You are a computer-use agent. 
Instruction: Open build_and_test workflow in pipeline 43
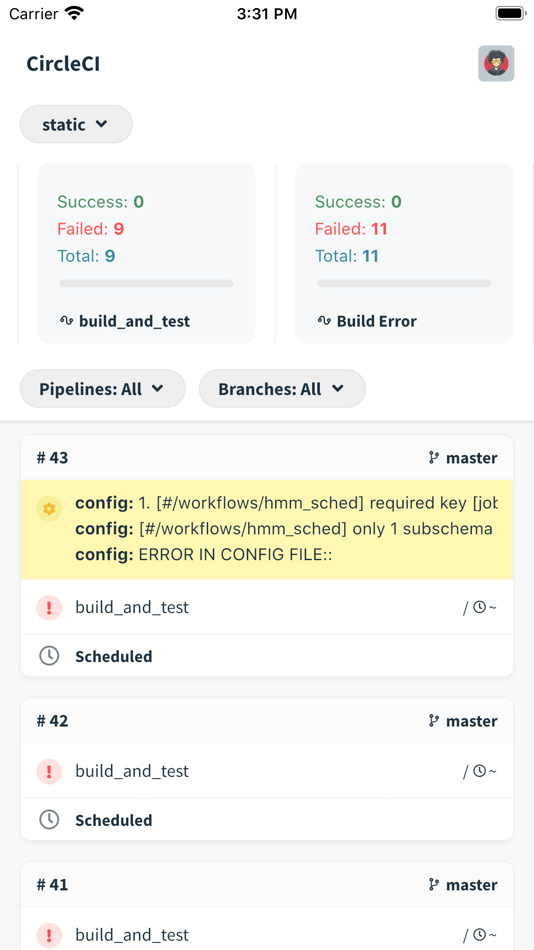(132, 607)
